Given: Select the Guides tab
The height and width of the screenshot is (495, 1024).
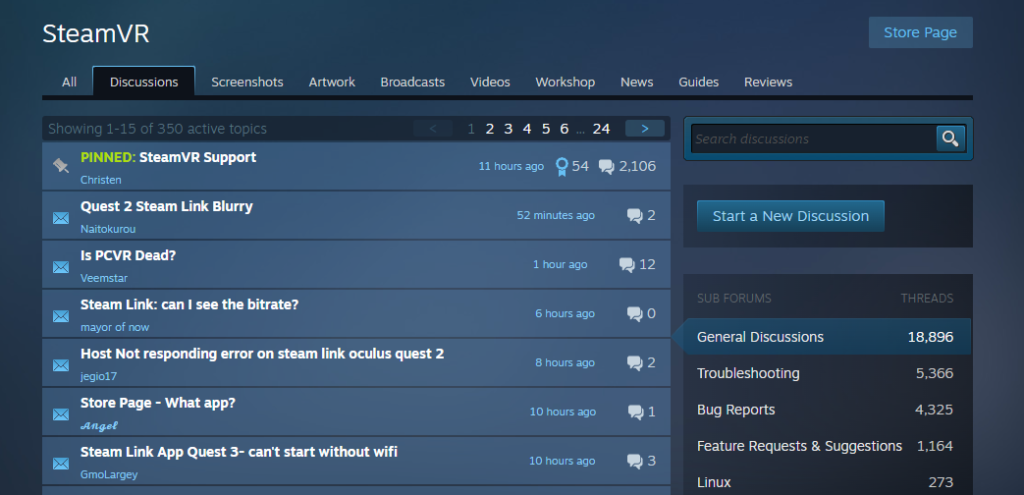Looking at the screenshot, I should 698,82.
